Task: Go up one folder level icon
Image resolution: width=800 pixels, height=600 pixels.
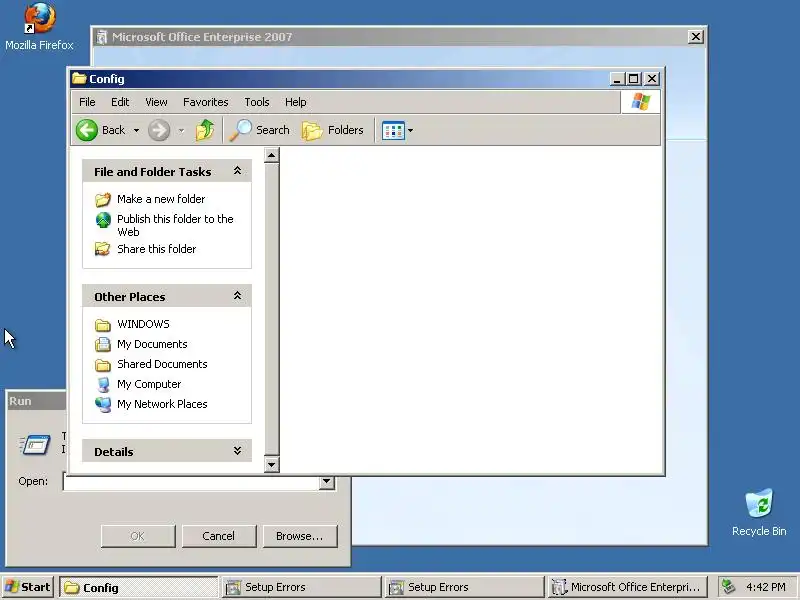Action: point(205,130)
